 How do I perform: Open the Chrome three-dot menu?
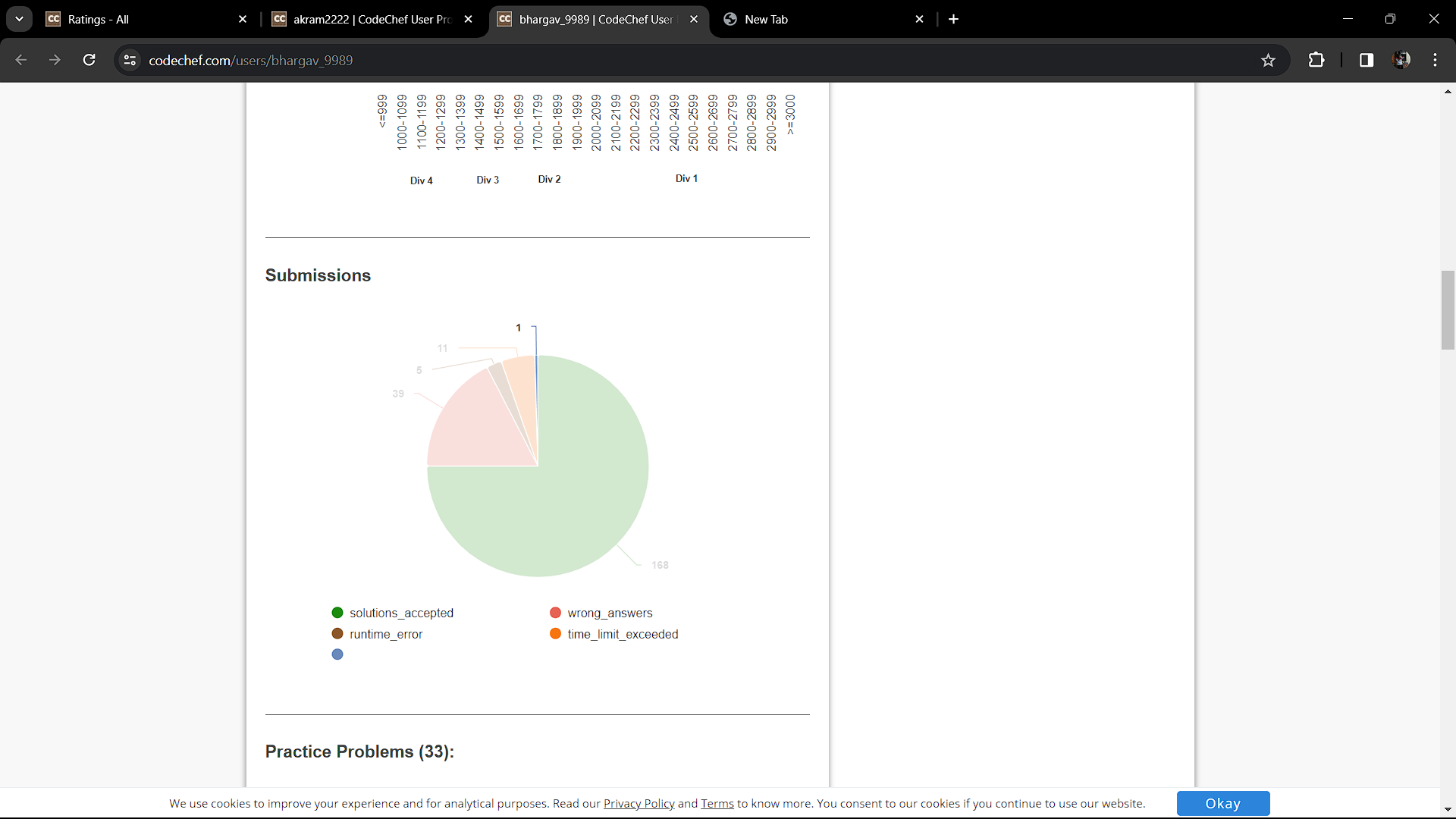[1435, 60]
